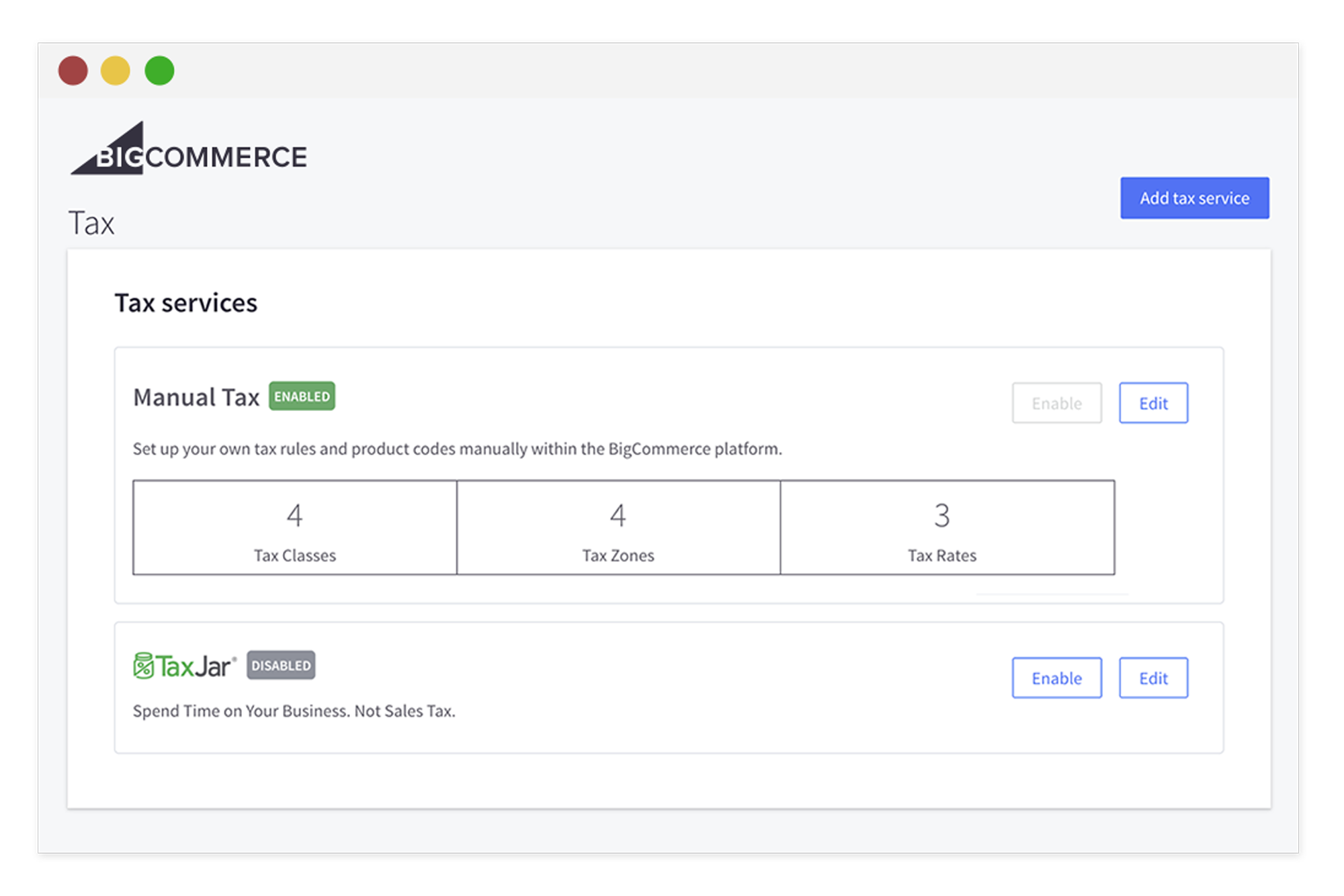
Task: Open the Tax Classes box showing 4
Action: [295, 527]
